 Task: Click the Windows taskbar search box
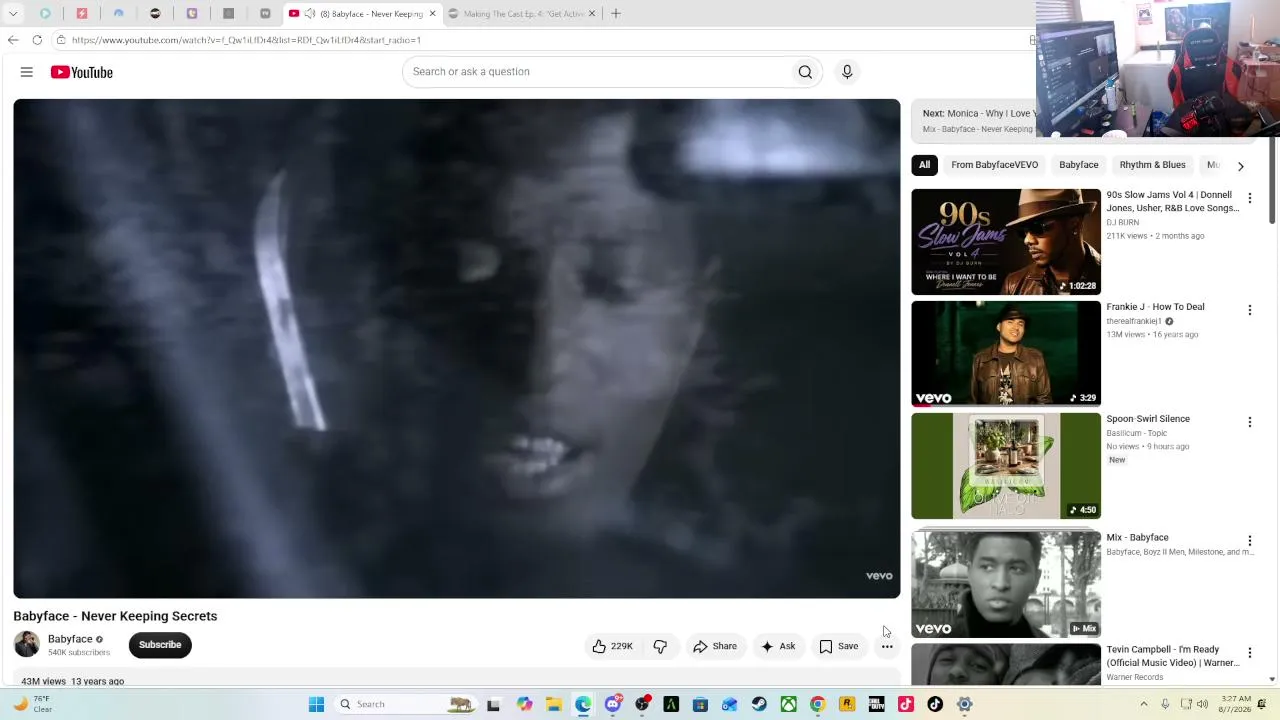click(x=405, y=704)
